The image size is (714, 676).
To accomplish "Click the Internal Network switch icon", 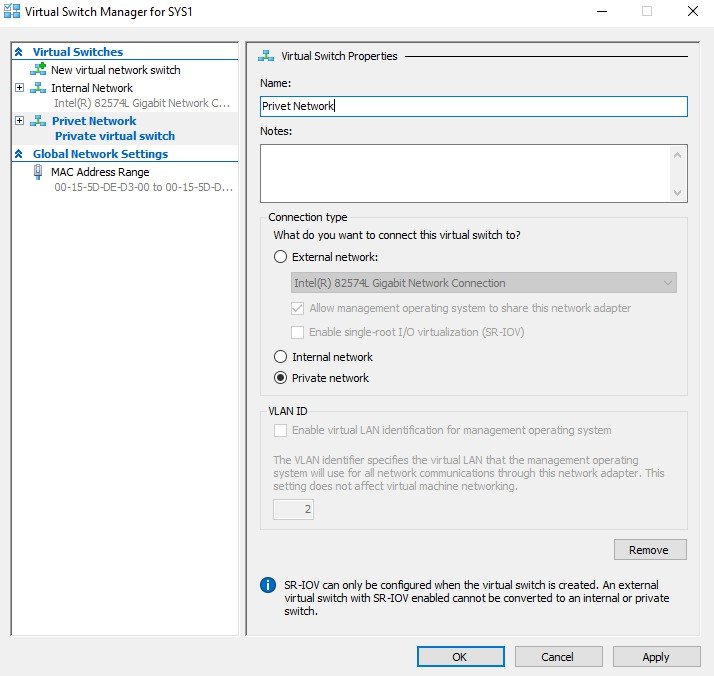I will click(38, 87).
